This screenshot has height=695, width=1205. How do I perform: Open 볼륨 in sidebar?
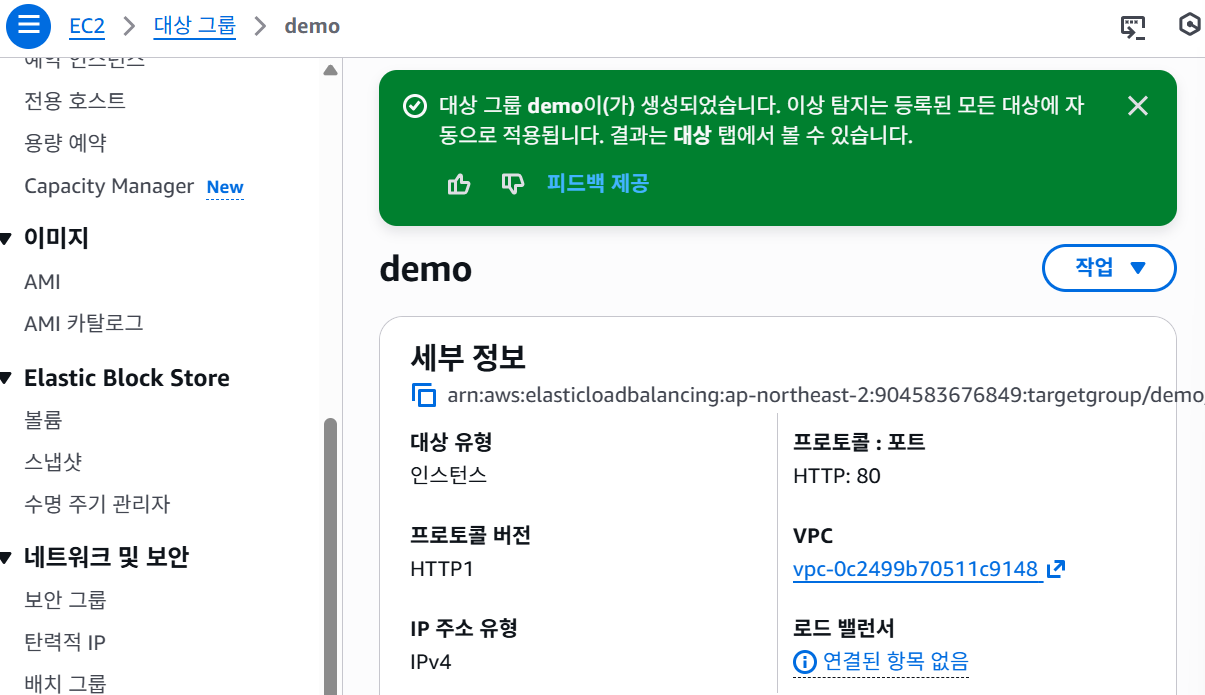(43, 420)
